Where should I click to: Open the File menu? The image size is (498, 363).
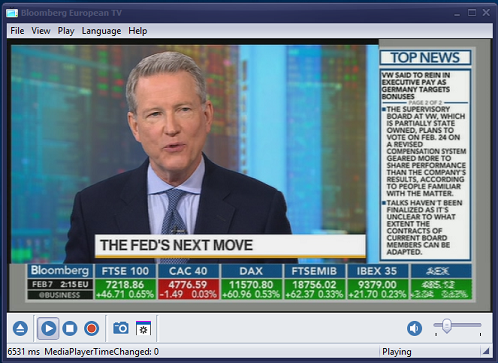pyautogui.click(x=17, y=31)
